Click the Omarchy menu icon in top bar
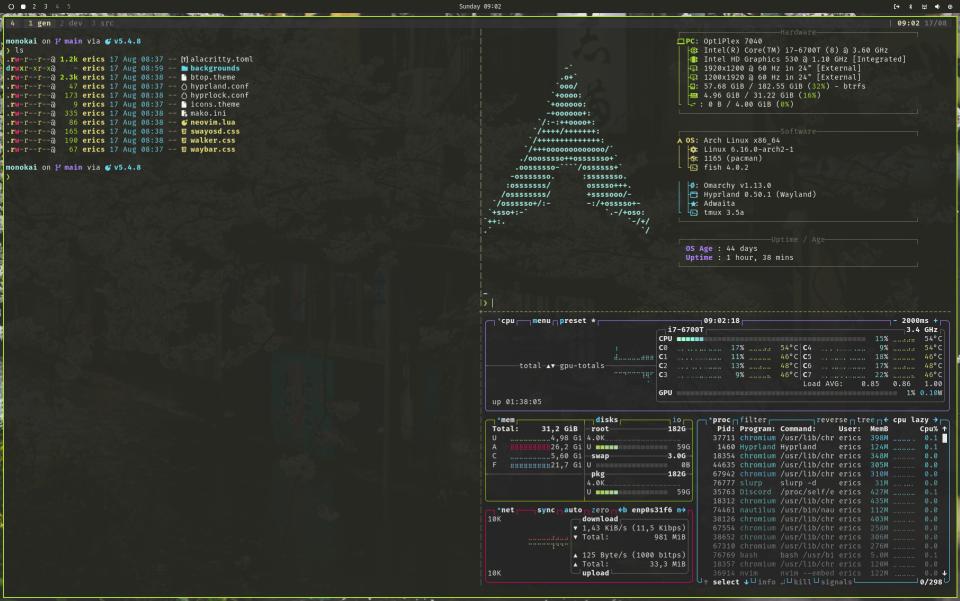 click(10, 7)
